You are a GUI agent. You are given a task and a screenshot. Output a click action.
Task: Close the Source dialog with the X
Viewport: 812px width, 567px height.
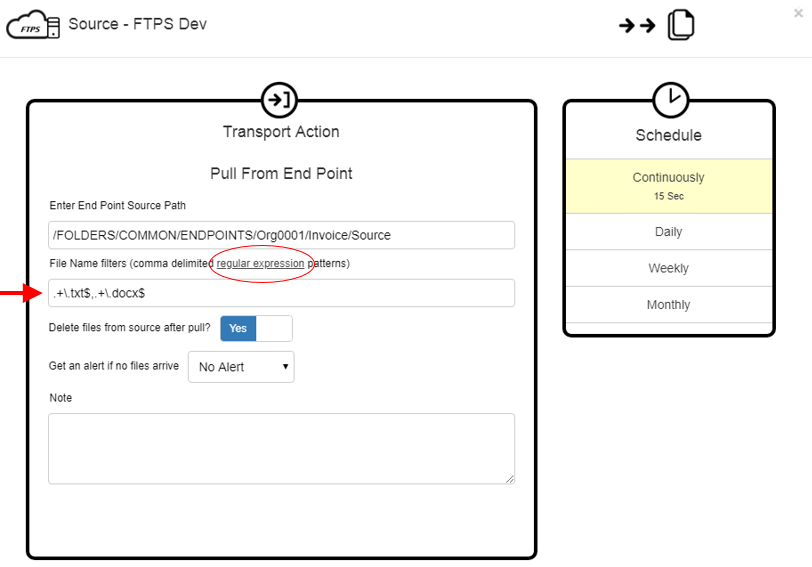point(798,13)
